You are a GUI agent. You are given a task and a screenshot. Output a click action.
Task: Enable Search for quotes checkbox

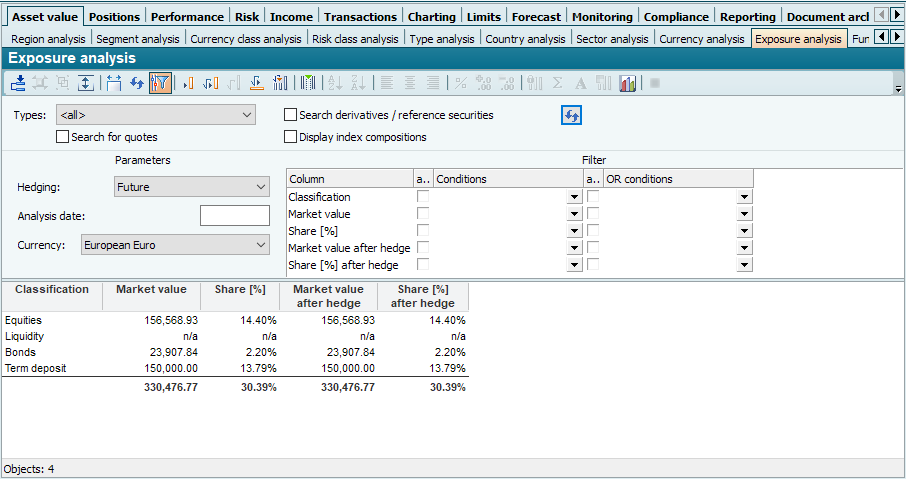[63, 137]
